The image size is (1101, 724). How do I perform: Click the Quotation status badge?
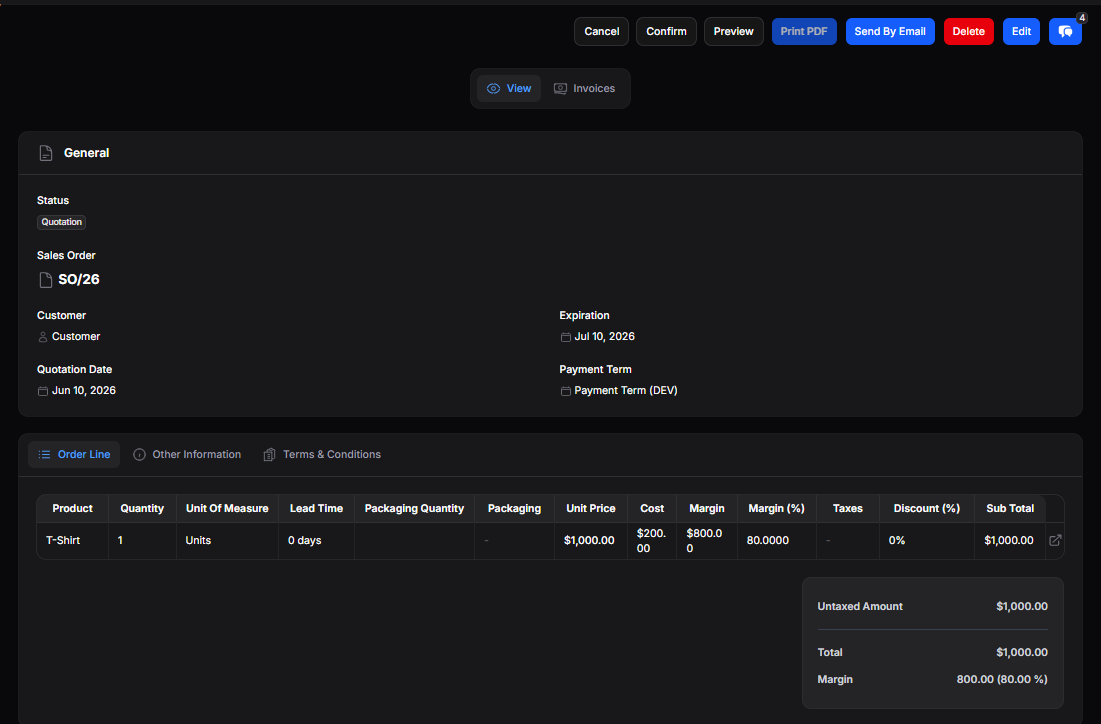(x=61, y=222)
